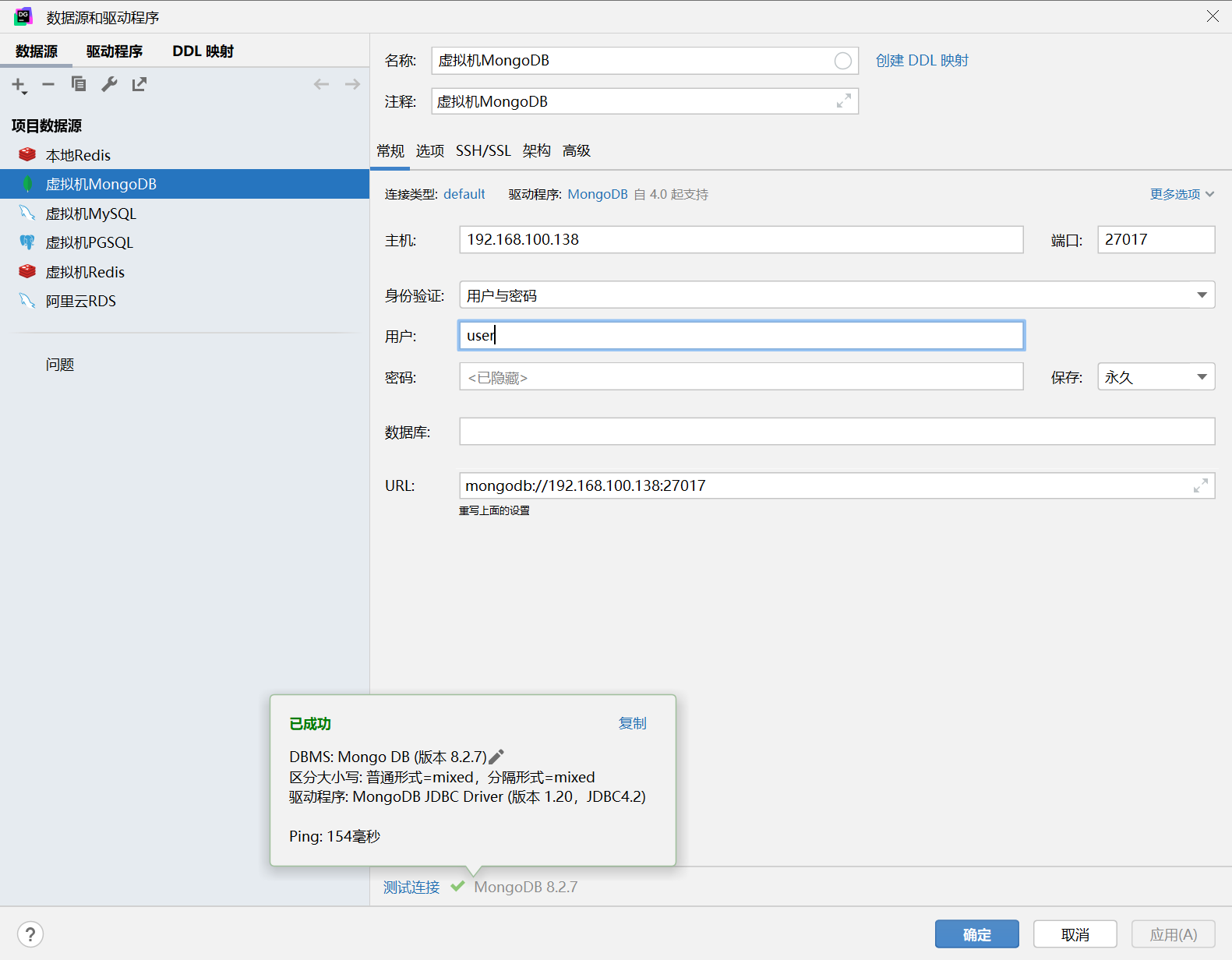Switch to the 驱动程序 tab

115,51
